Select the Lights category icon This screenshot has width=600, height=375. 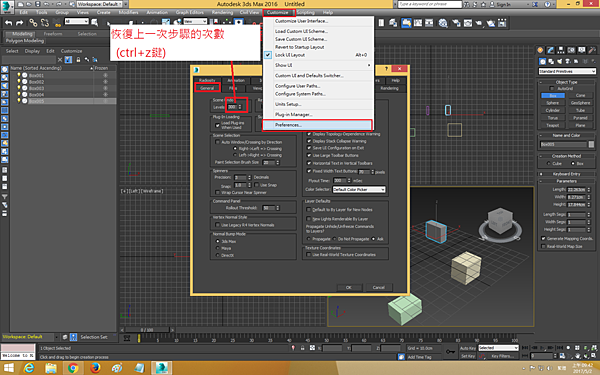click(559, 61)
